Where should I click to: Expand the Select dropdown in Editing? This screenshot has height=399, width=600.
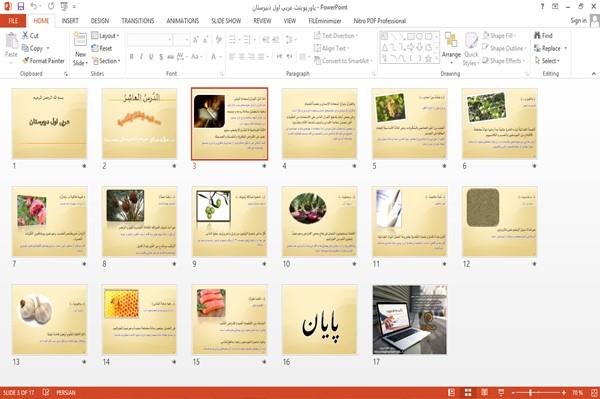547,61
